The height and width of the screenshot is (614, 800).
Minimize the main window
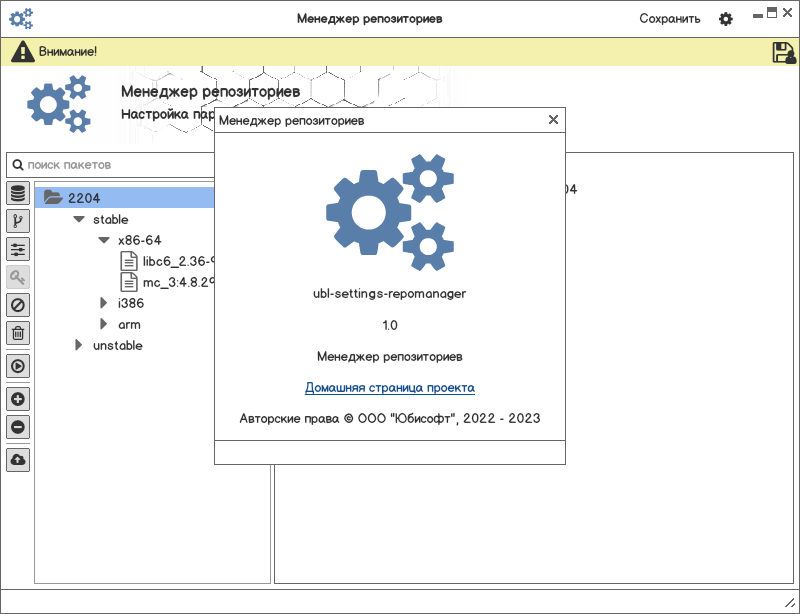[758, 16]
